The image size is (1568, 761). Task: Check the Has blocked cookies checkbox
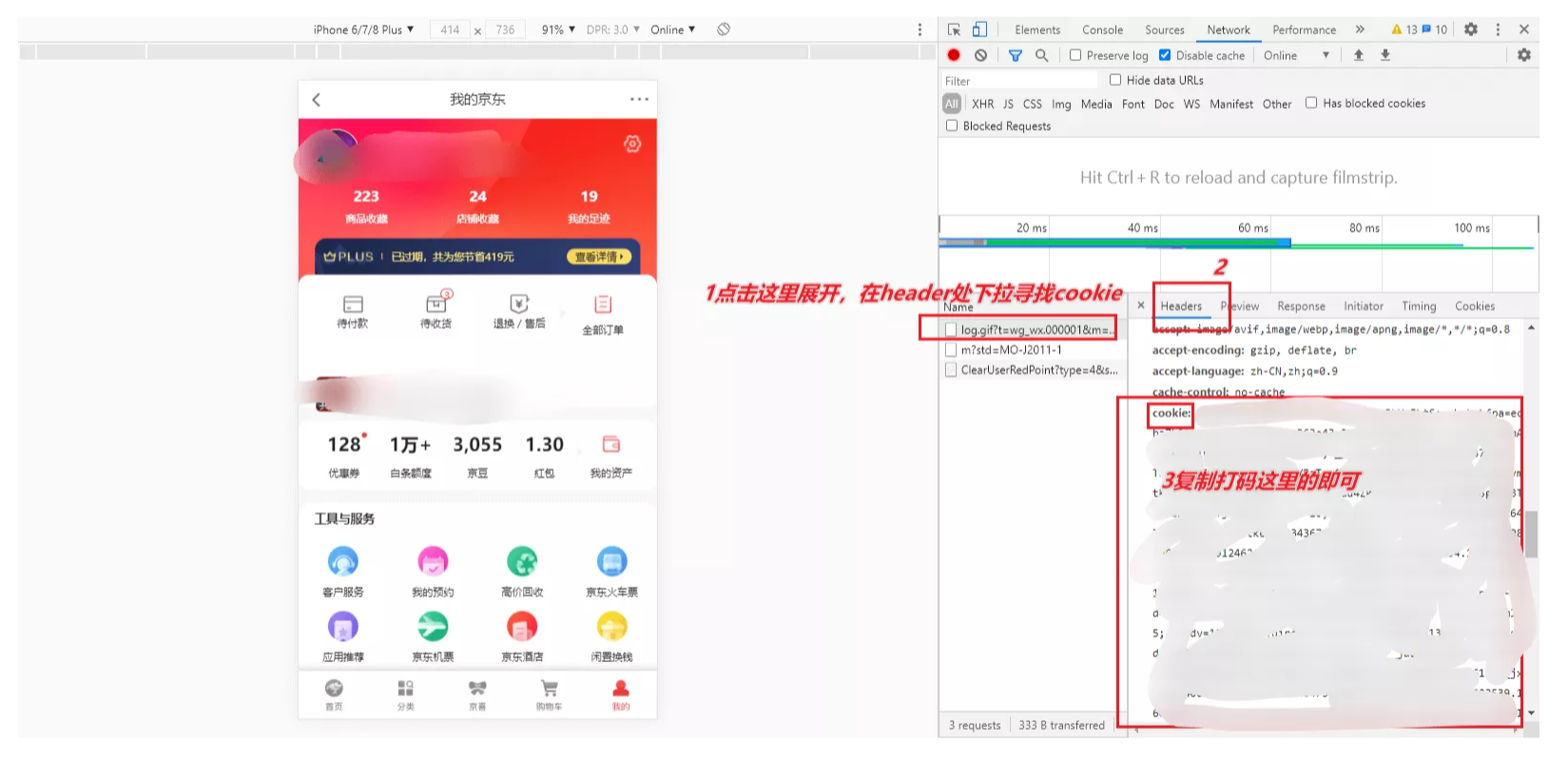click(x=1311, y=103)
